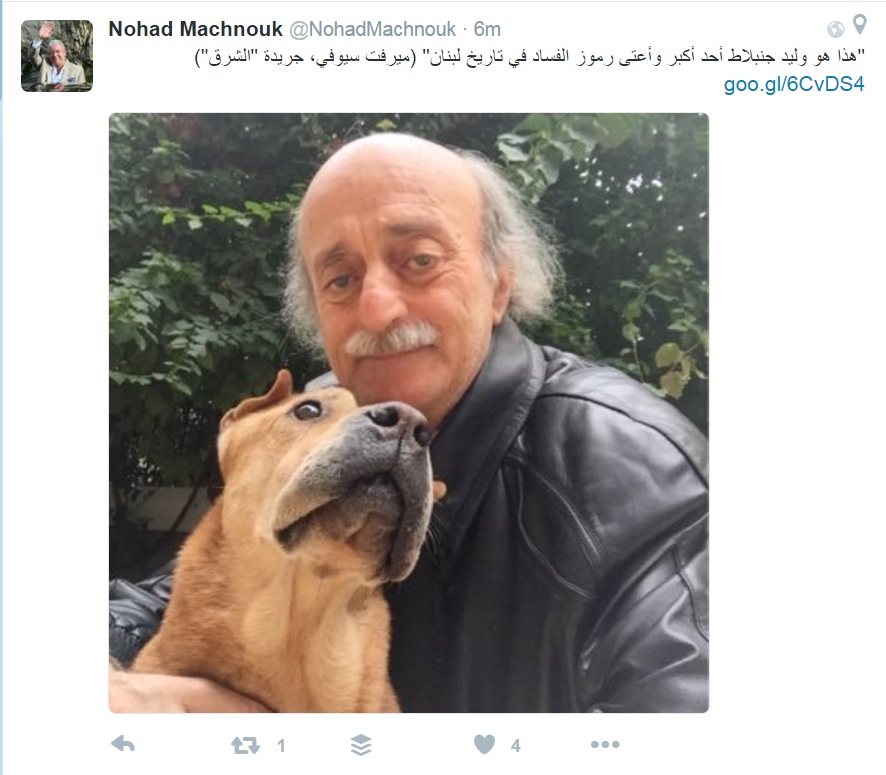Retweet this tweet using the retweet icon
Screen dimensions: 886x775
(245, 746)
